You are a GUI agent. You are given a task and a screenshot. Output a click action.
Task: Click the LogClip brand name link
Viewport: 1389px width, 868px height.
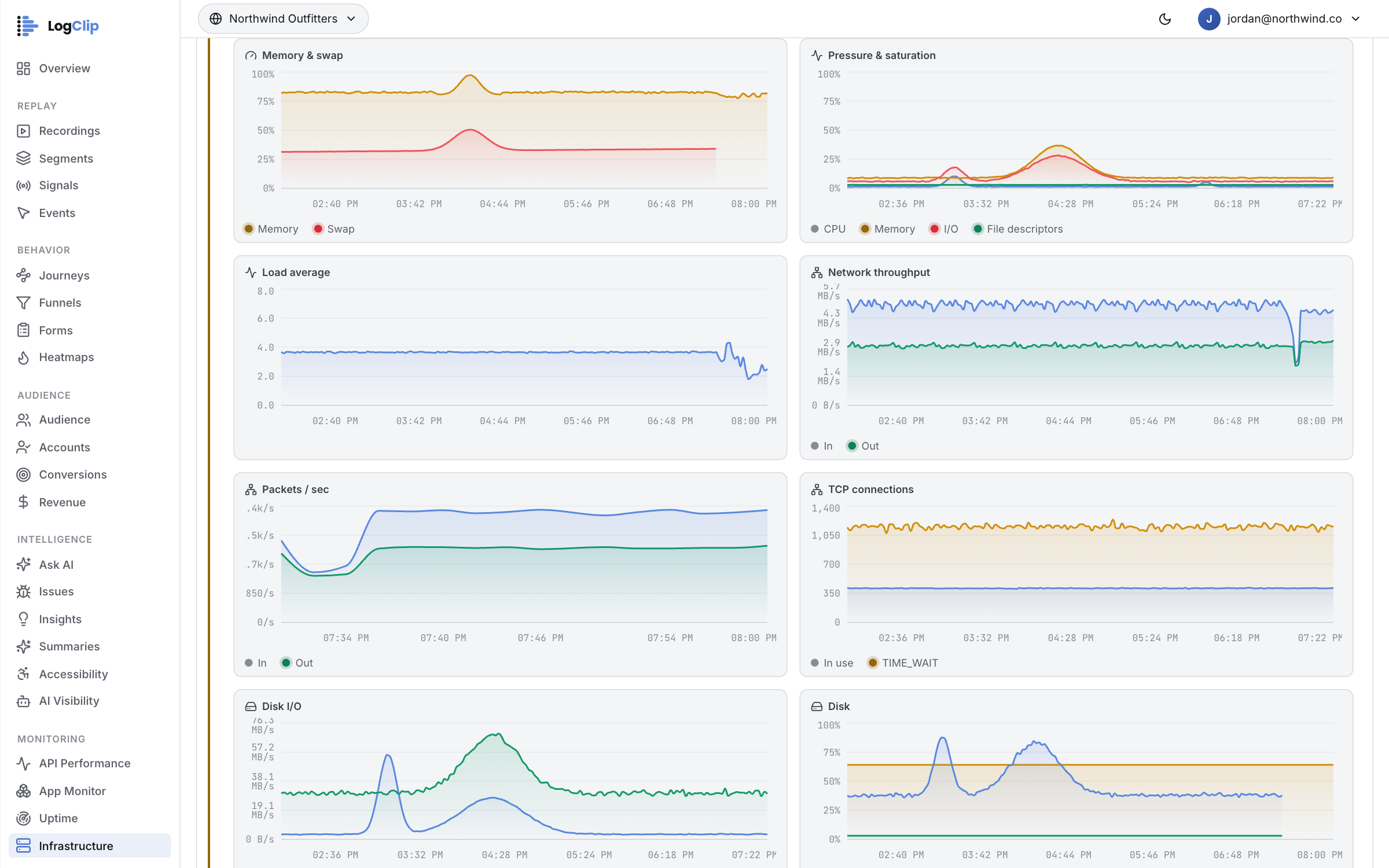(73, 26)
